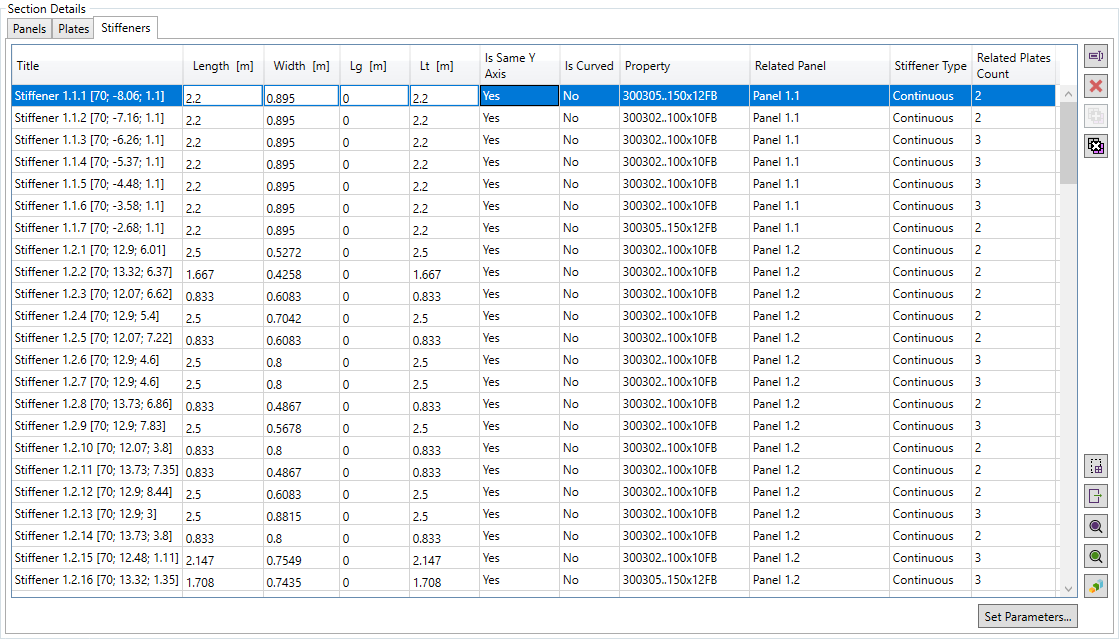1119x639 pixels.
Task: Click the remove-from-selection icon below the red X
Action: (x=1095, y=146)
